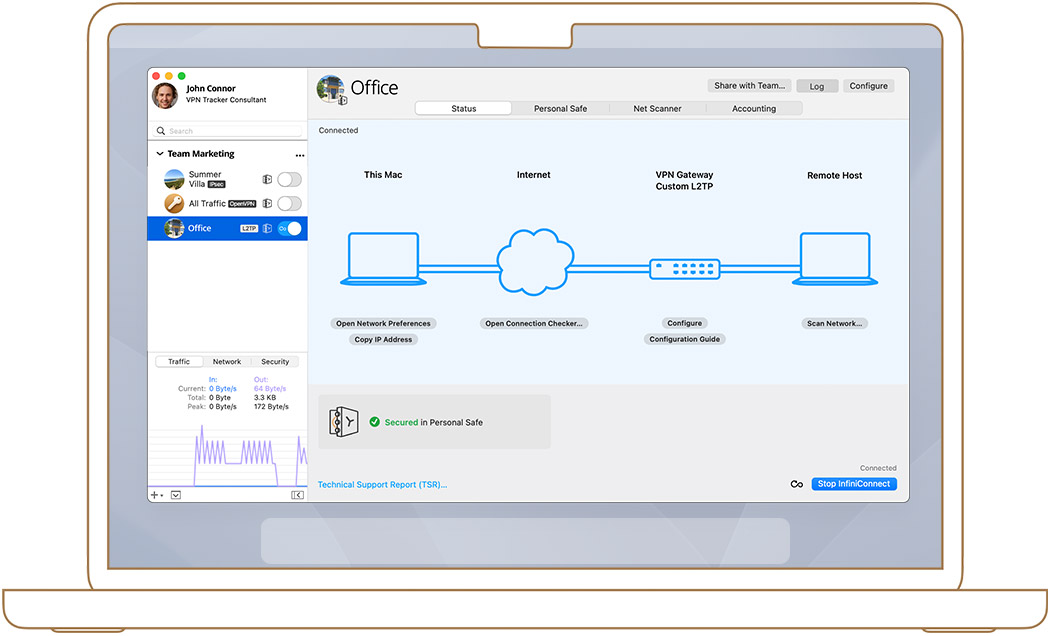Open the Security tab in sidebar
Image resolution: width=1051 pixels, height=636 pixels.
click(x=275, y=362)
